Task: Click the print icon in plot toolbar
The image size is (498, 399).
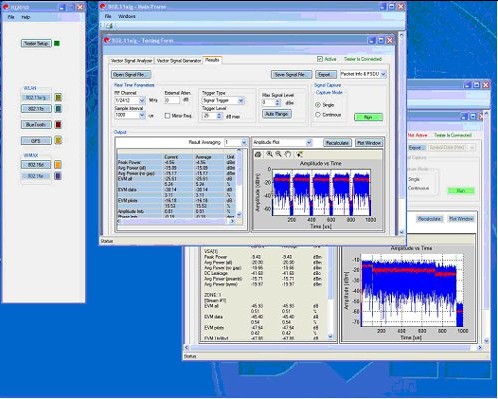Action: [258, 154]
